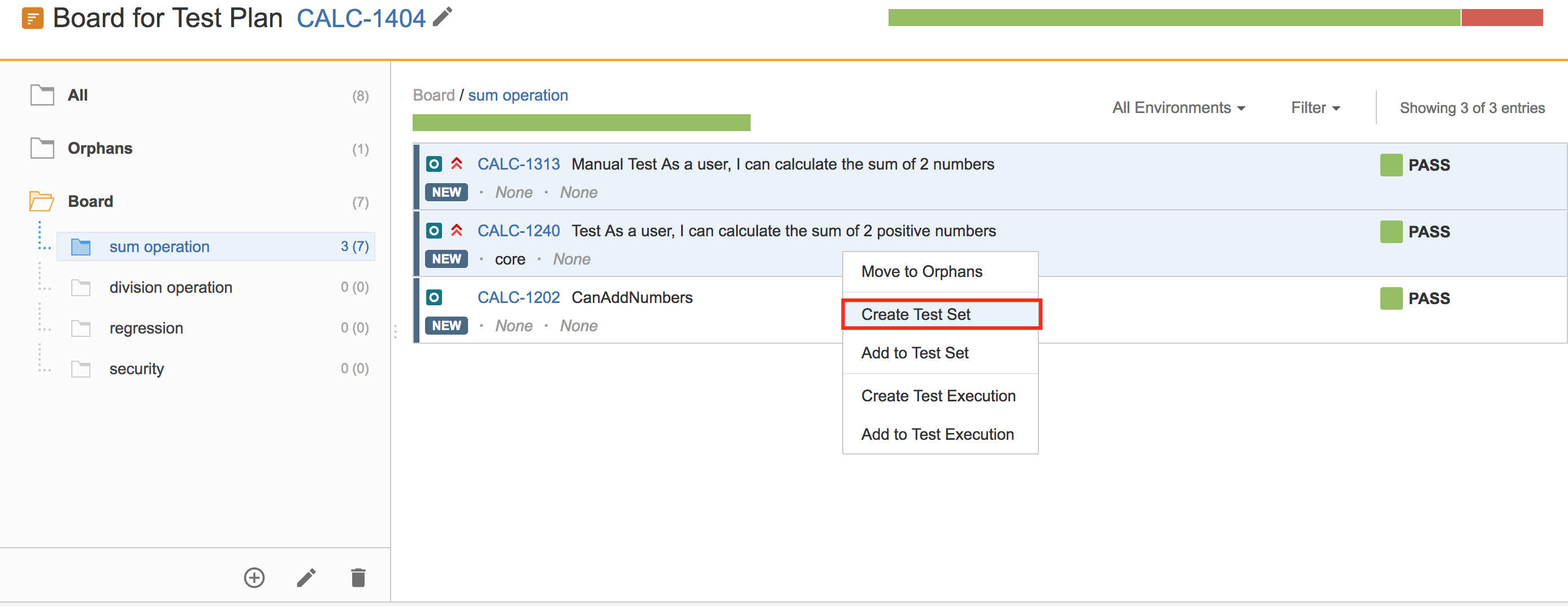The width and height of the screenshot is (1568, 606).
Task: Click NEW status badge for CALC-1202
Action: coord(446,326)
